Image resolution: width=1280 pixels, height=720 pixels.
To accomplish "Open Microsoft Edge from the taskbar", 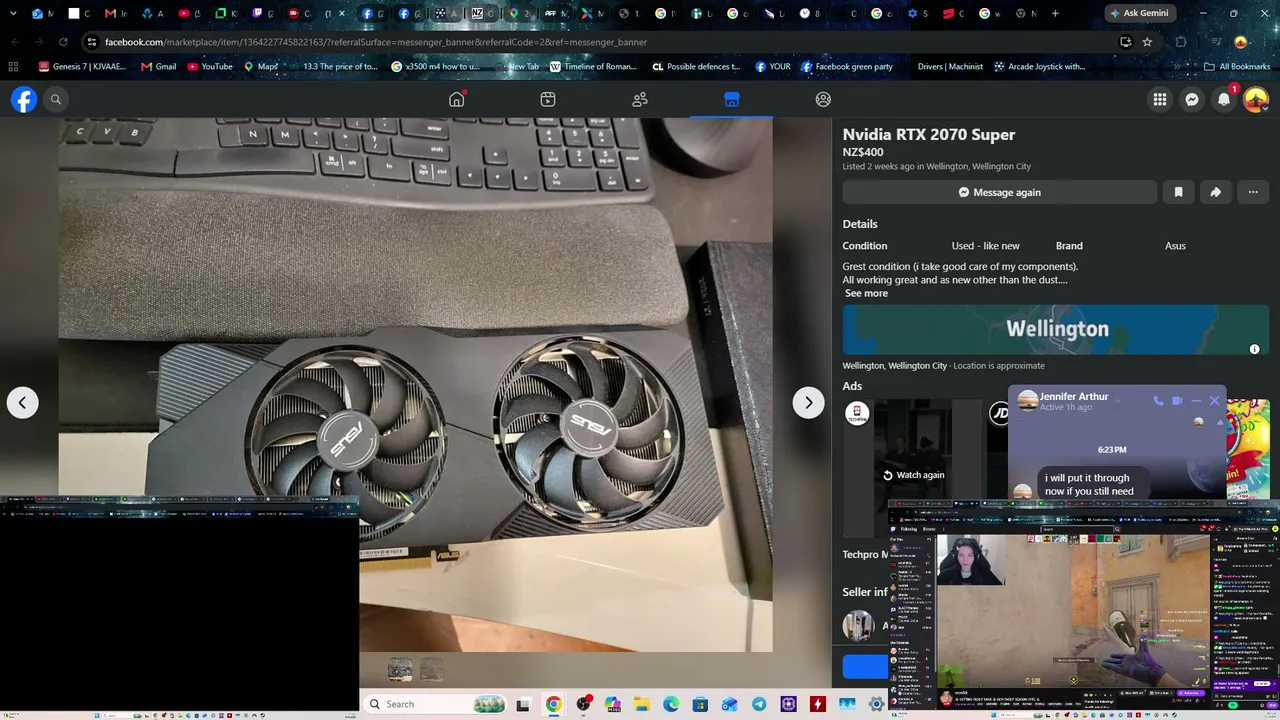I will coord(671,704).
